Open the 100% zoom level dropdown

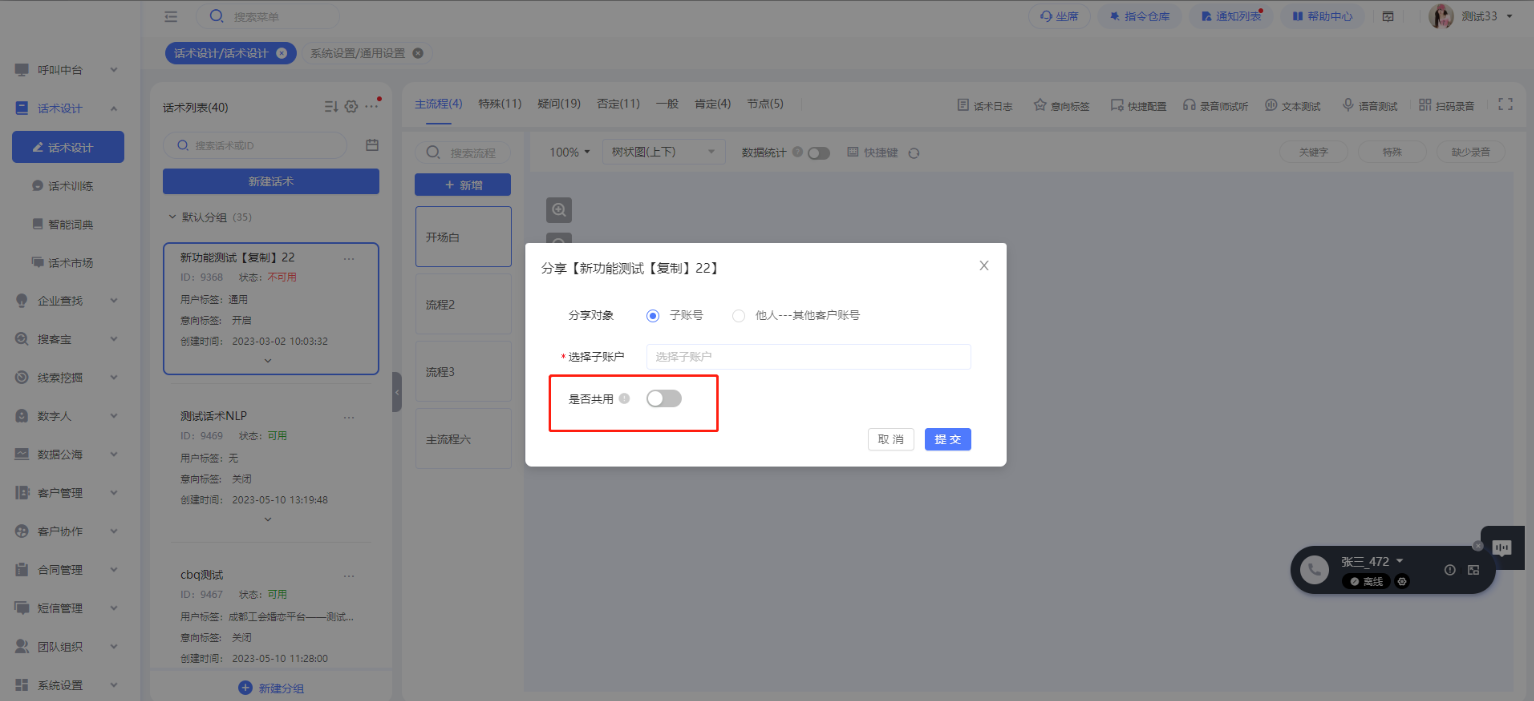point(569,152)
